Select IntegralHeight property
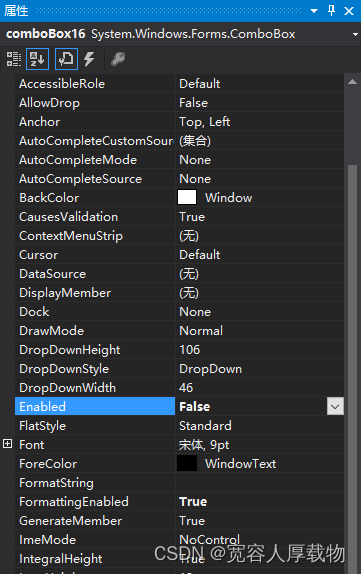The width and height of the screenshot is (361, 574). pyautogui.click(x=61, y=559)
